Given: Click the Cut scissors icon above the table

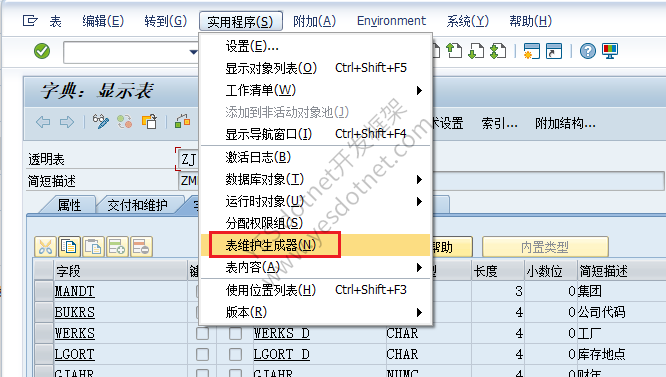Looking at the screenshot, I should point(45,247).
